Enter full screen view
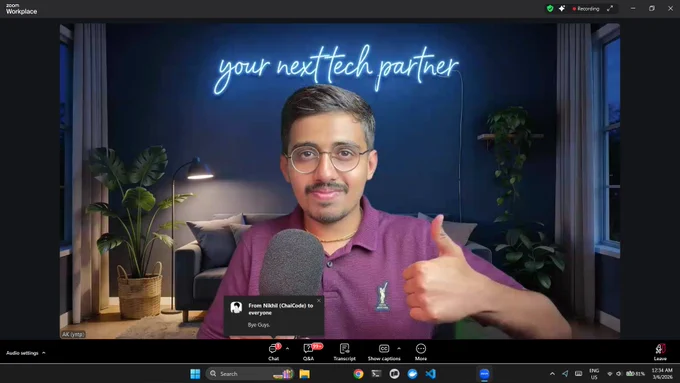680x383 pixels. (610, 8)
